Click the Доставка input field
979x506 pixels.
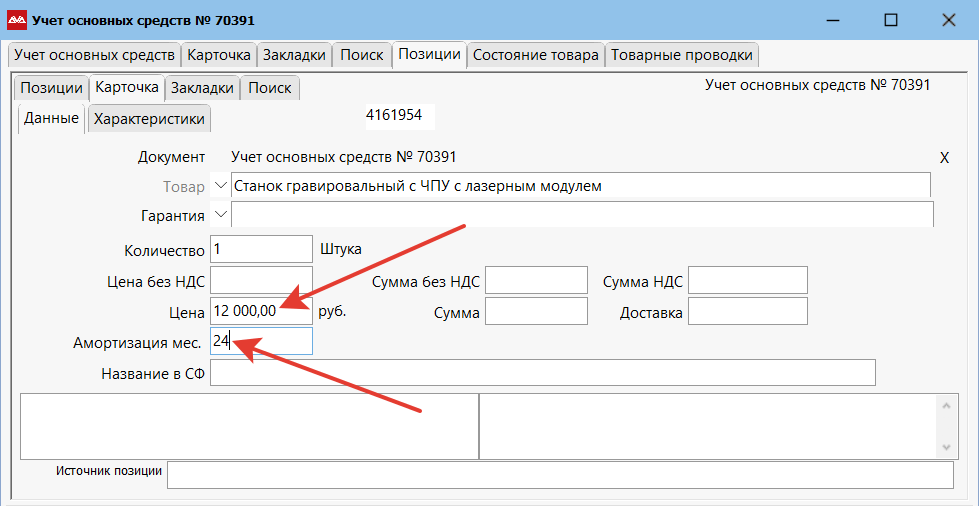pos(748,310)
